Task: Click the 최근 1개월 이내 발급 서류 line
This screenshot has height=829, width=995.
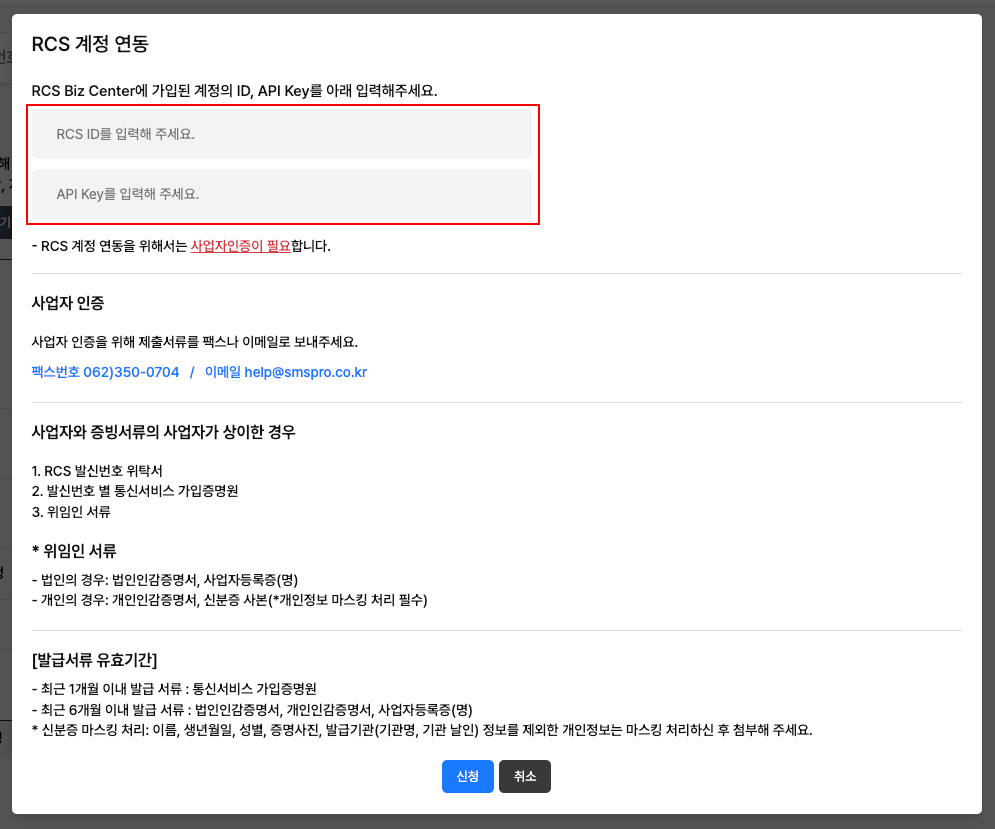Action: pos(174,689)
